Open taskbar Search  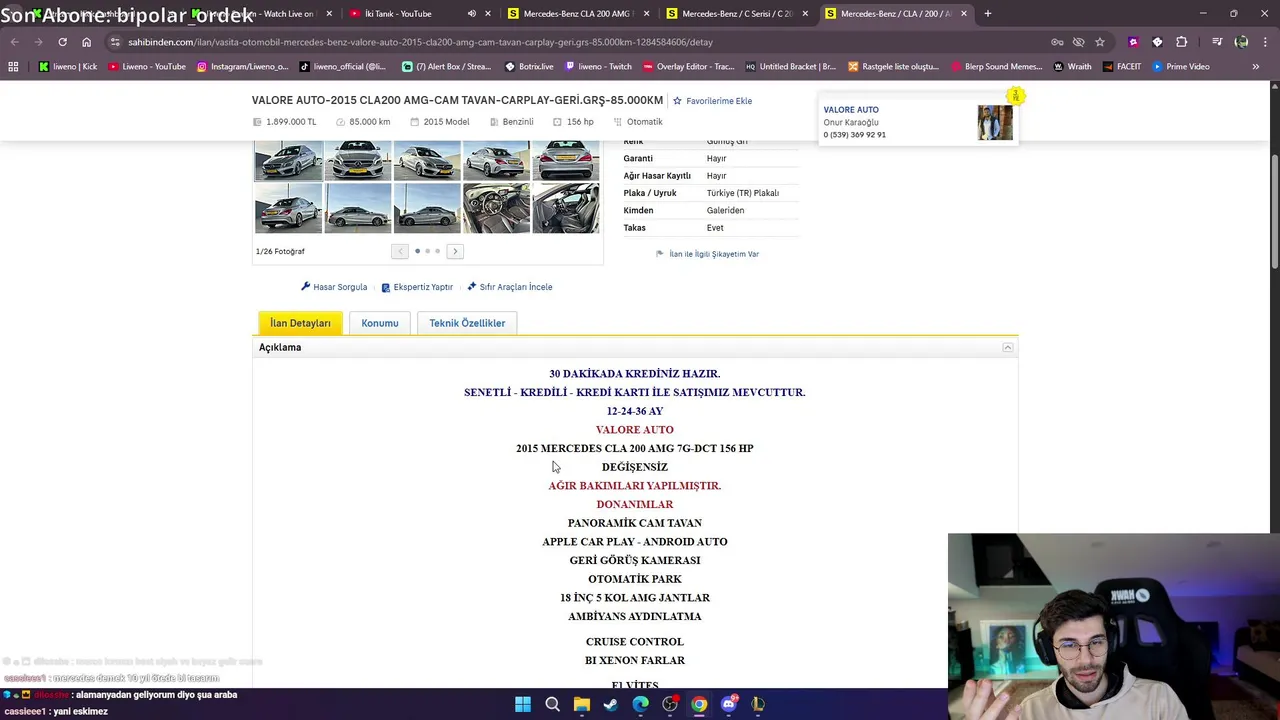tap(552, 704)
